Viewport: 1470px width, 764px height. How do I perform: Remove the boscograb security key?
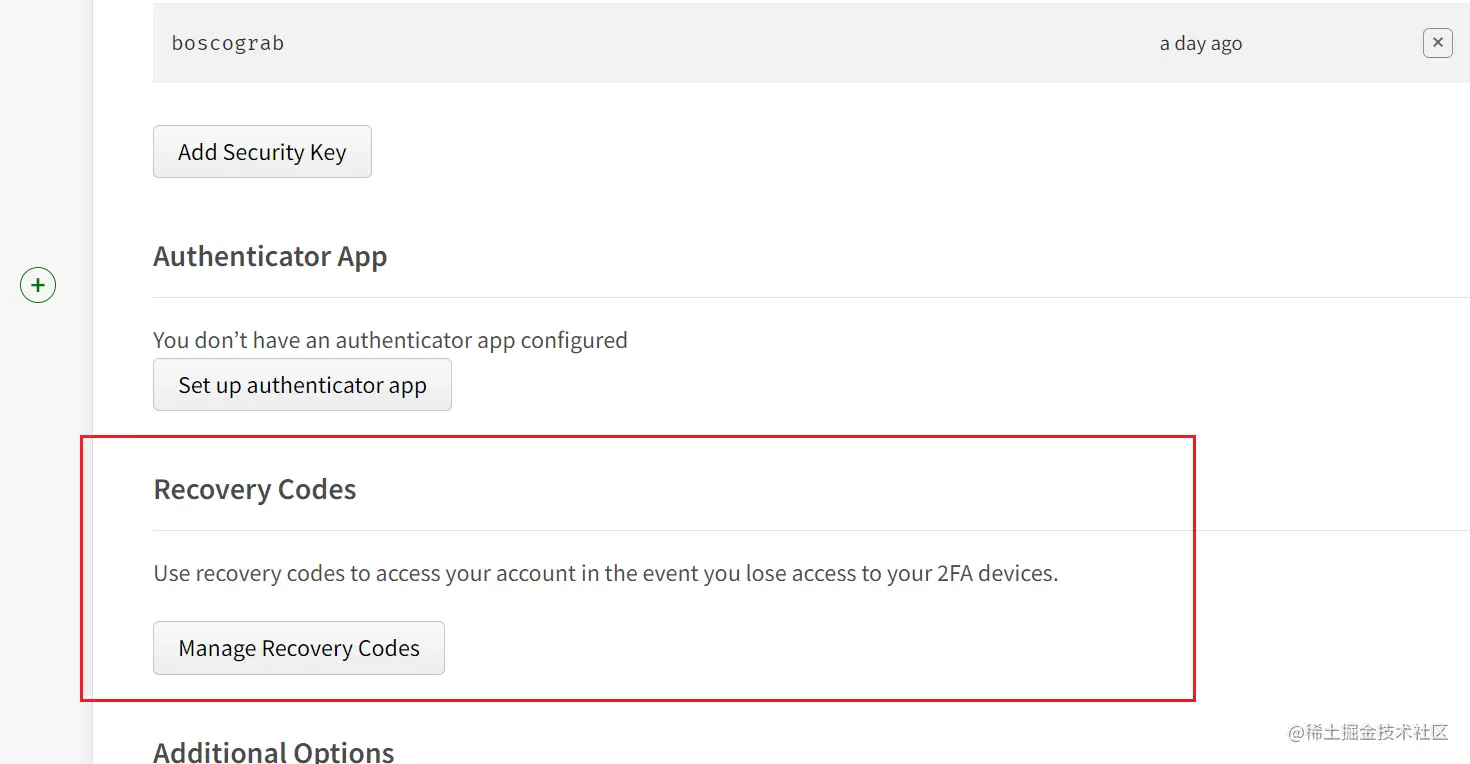pyautogui.click(x=1437, y=43)
